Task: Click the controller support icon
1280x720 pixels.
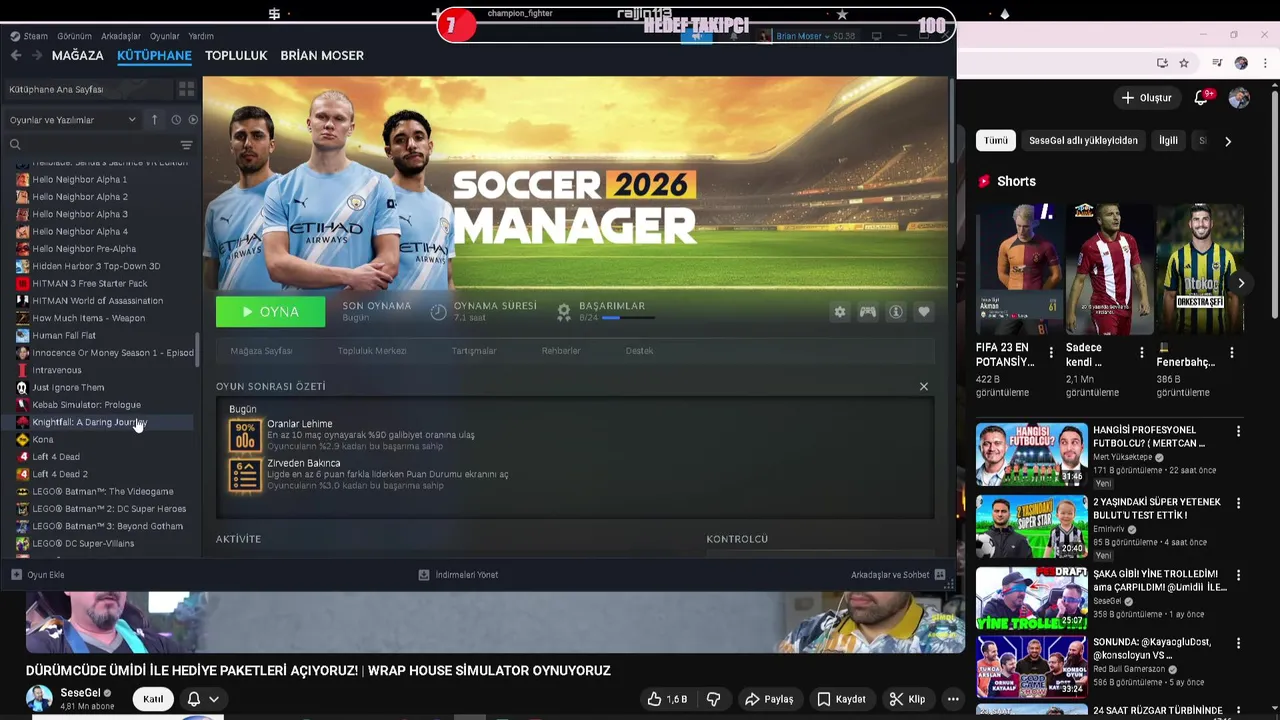Action: click(x=868, y=312)
